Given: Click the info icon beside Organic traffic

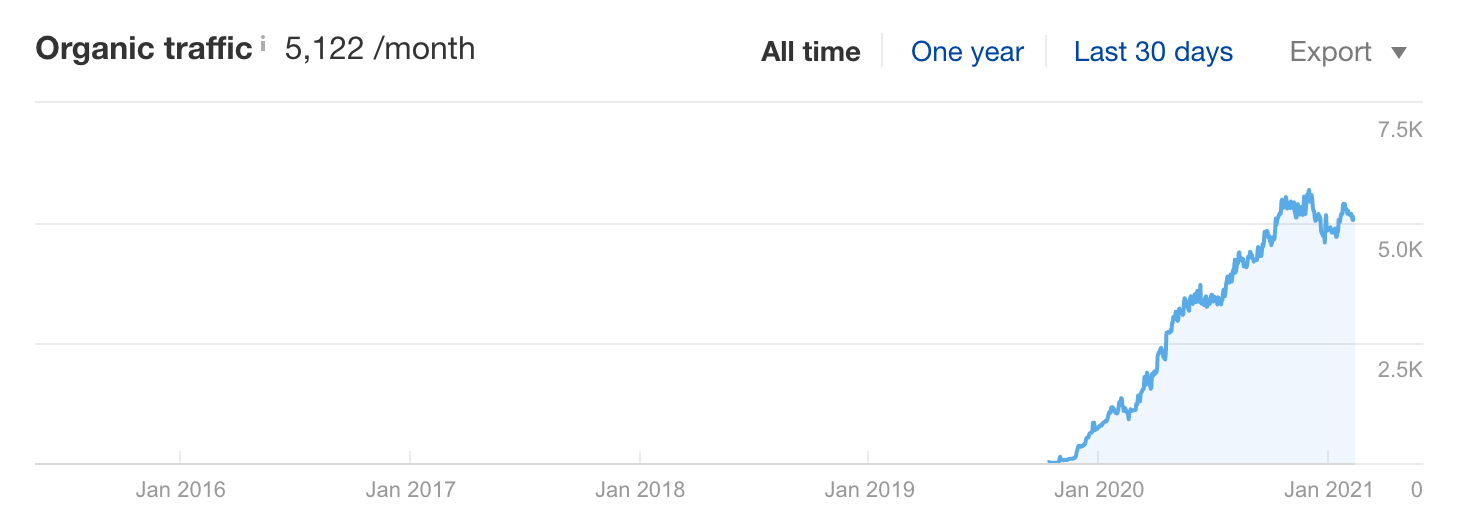Looking at the screenshot, I should coord(263,43).
